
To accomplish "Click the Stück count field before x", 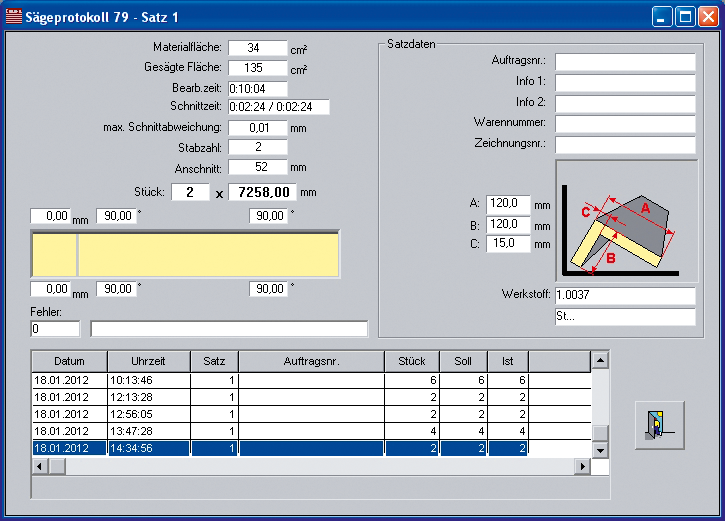I will (x=190, y=192).
